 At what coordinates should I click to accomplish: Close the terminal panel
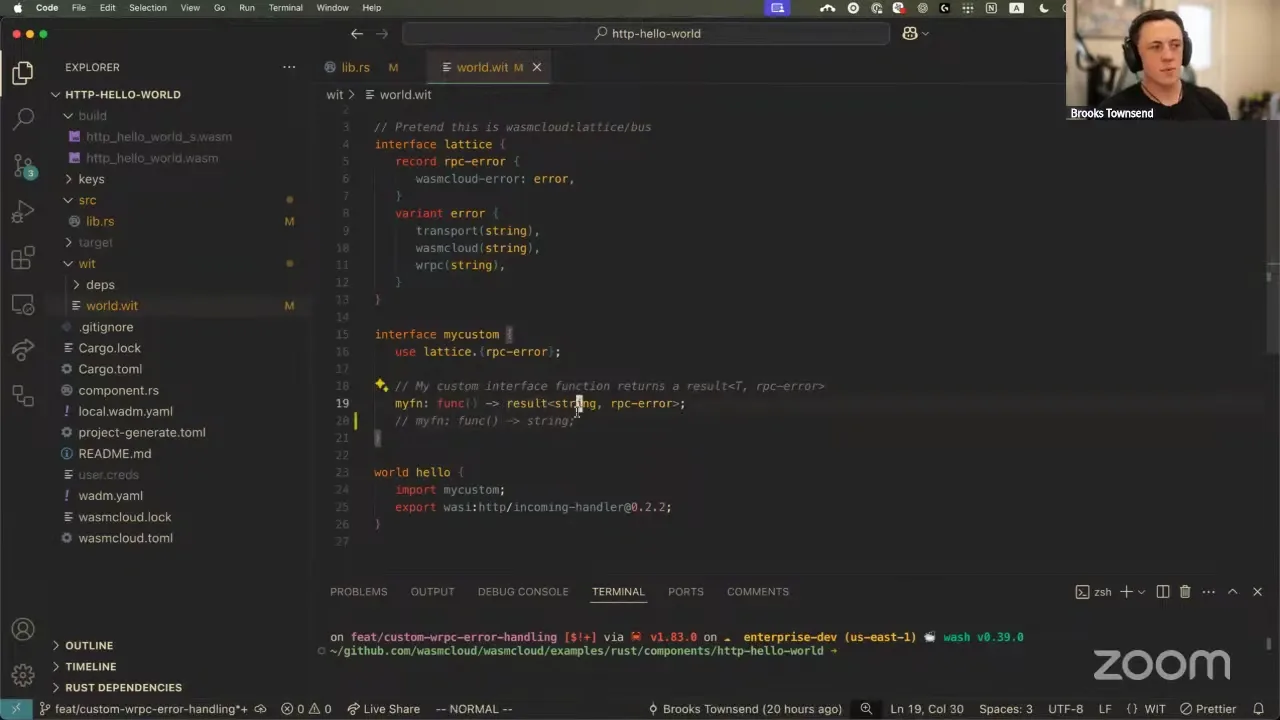pyautogui.click(x=1257, y=592)
